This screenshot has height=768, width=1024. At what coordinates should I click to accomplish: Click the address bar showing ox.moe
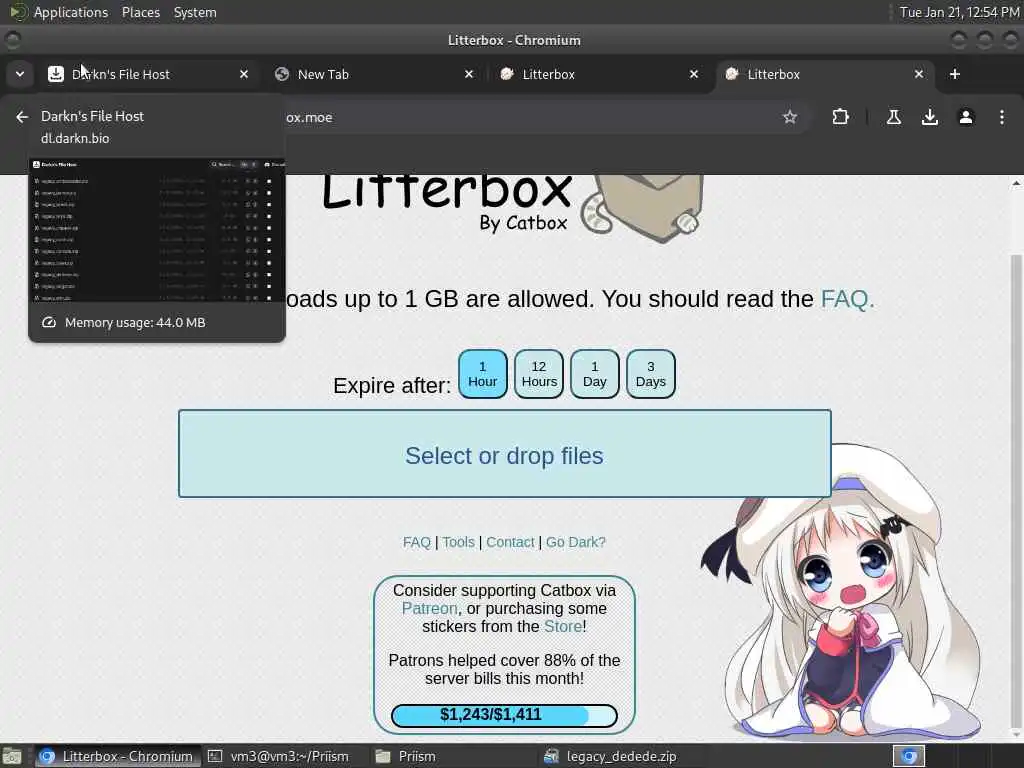click(536, 118)
